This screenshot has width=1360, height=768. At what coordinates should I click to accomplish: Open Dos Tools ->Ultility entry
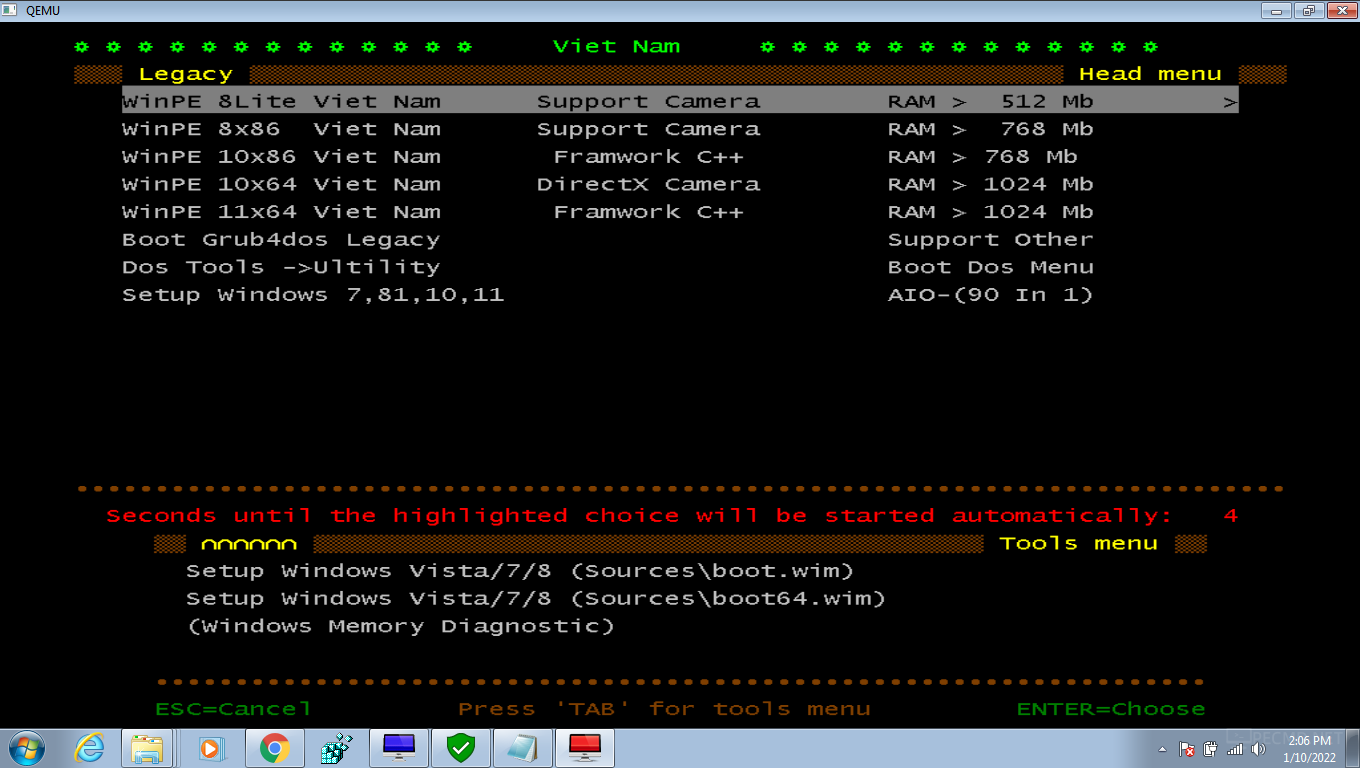point(281,267)
